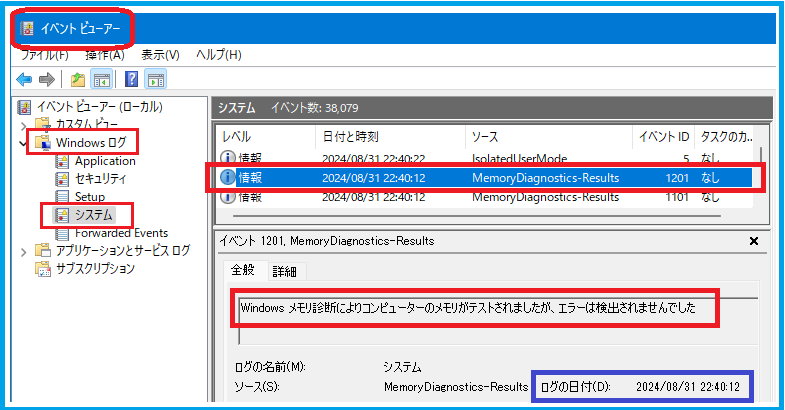The width and height of the screenshot is (785, 410).
Task: Select the event ID 1201 row
Action: click(485, 178)
